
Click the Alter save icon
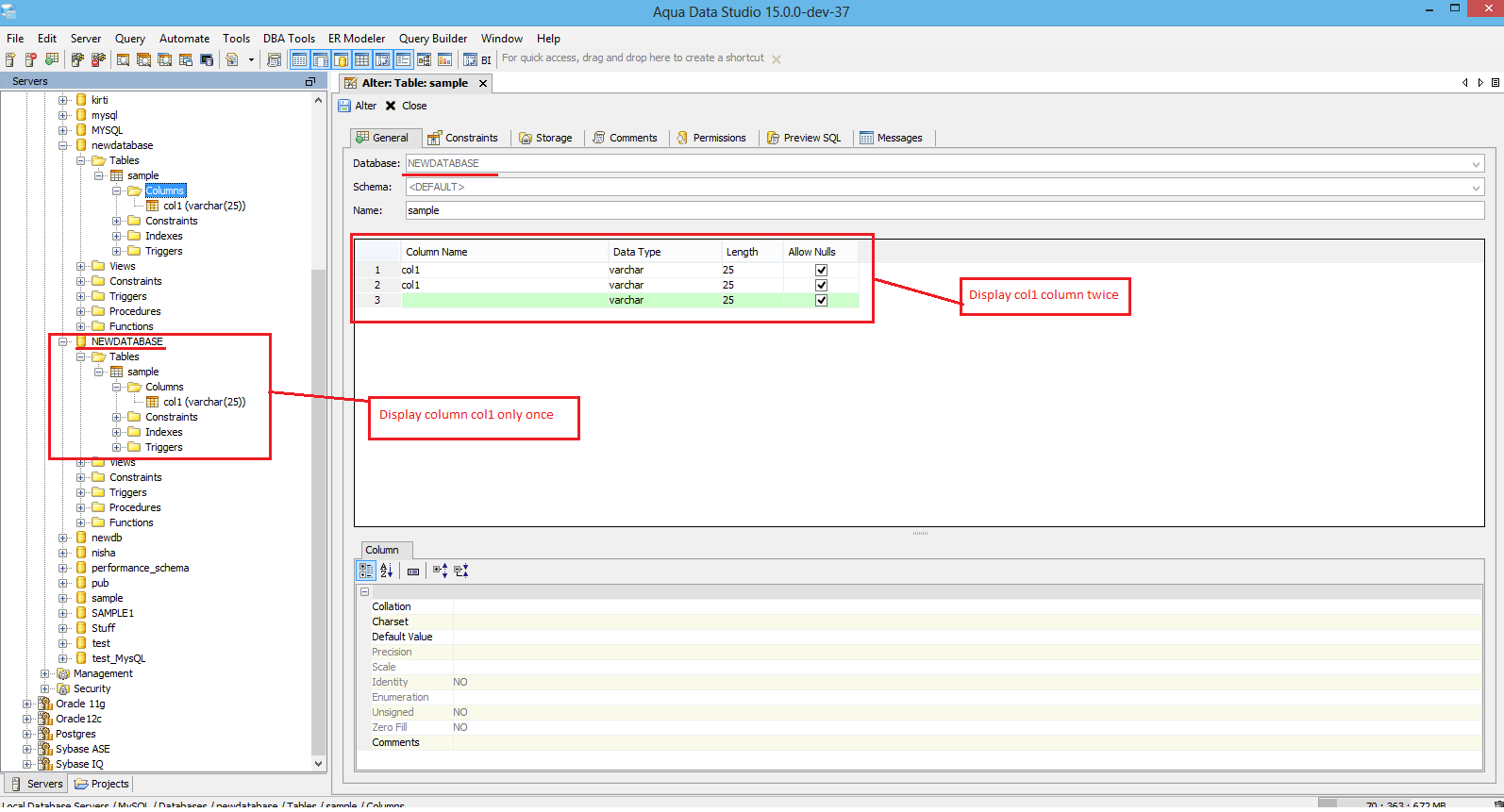tap(358, 106)
